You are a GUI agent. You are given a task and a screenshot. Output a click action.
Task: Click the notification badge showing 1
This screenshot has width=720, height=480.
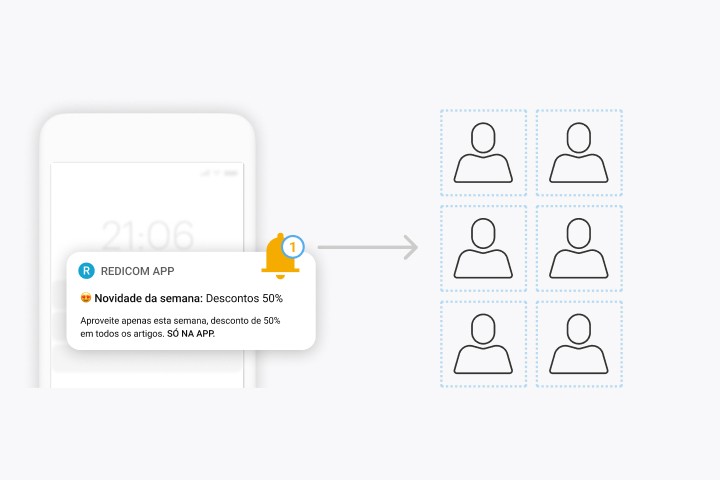[x=292, y=247]
